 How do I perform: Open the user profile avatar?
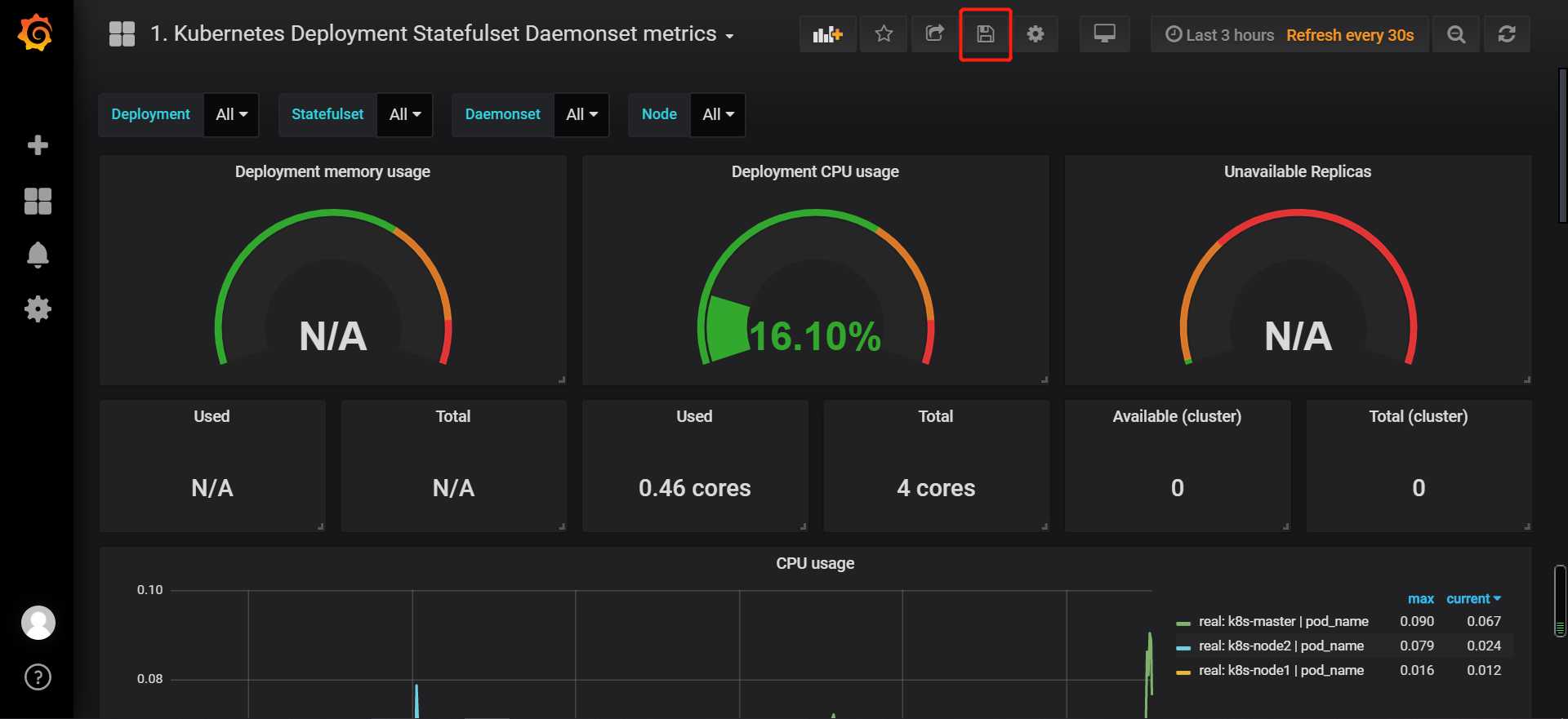(x=38, y=623)
